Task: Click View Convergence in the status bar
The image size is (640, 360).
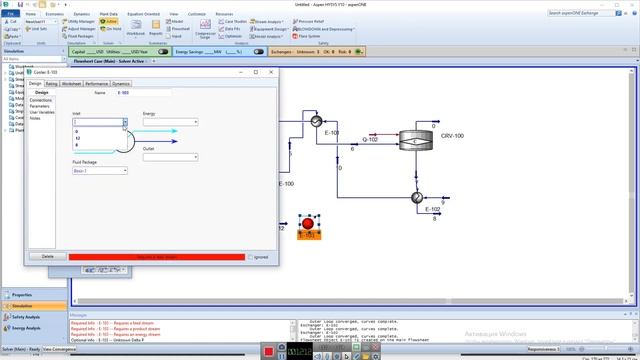Action: pos(59,349)
